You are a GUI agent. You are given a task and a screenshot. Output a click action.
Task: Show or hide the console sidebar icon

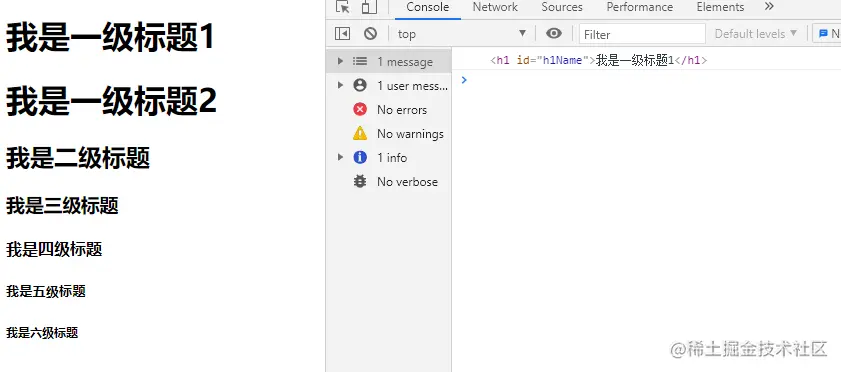point(342,34)
